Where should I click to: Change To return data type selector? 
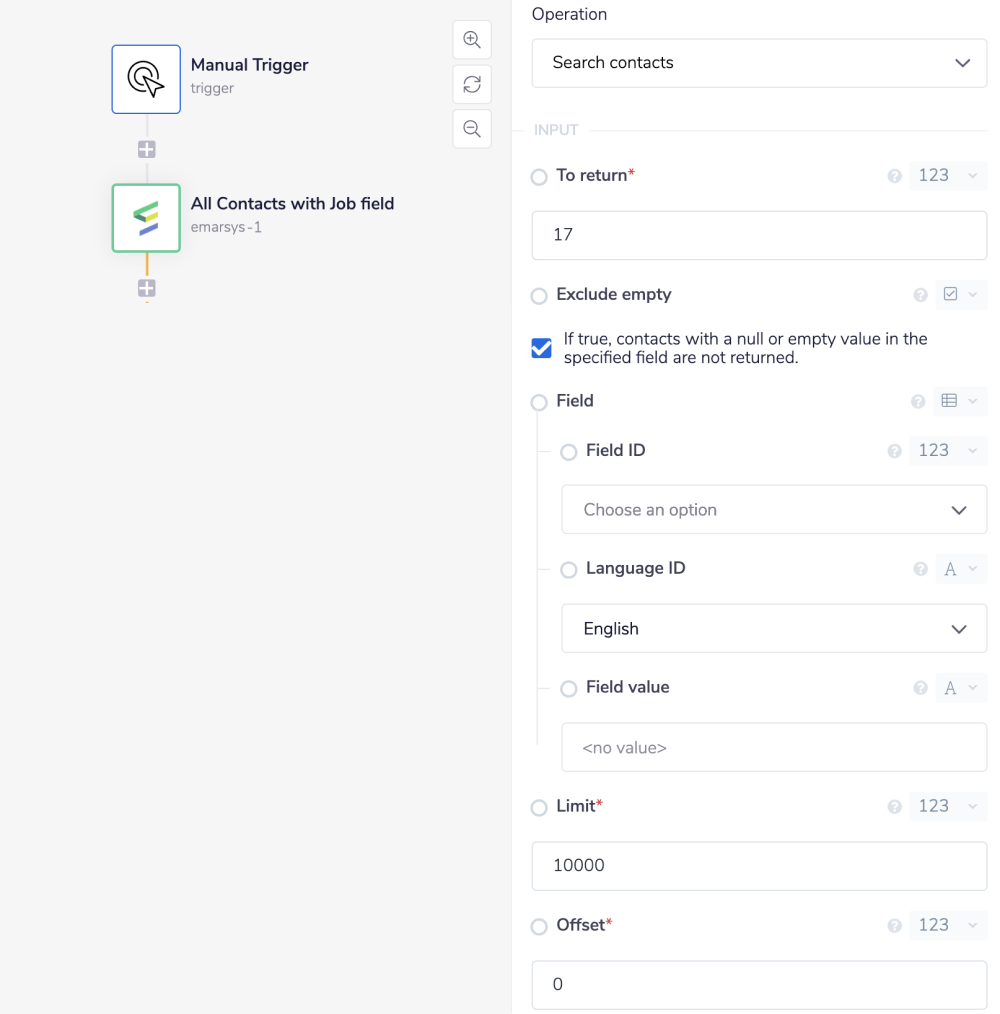(x=947, y=176)
